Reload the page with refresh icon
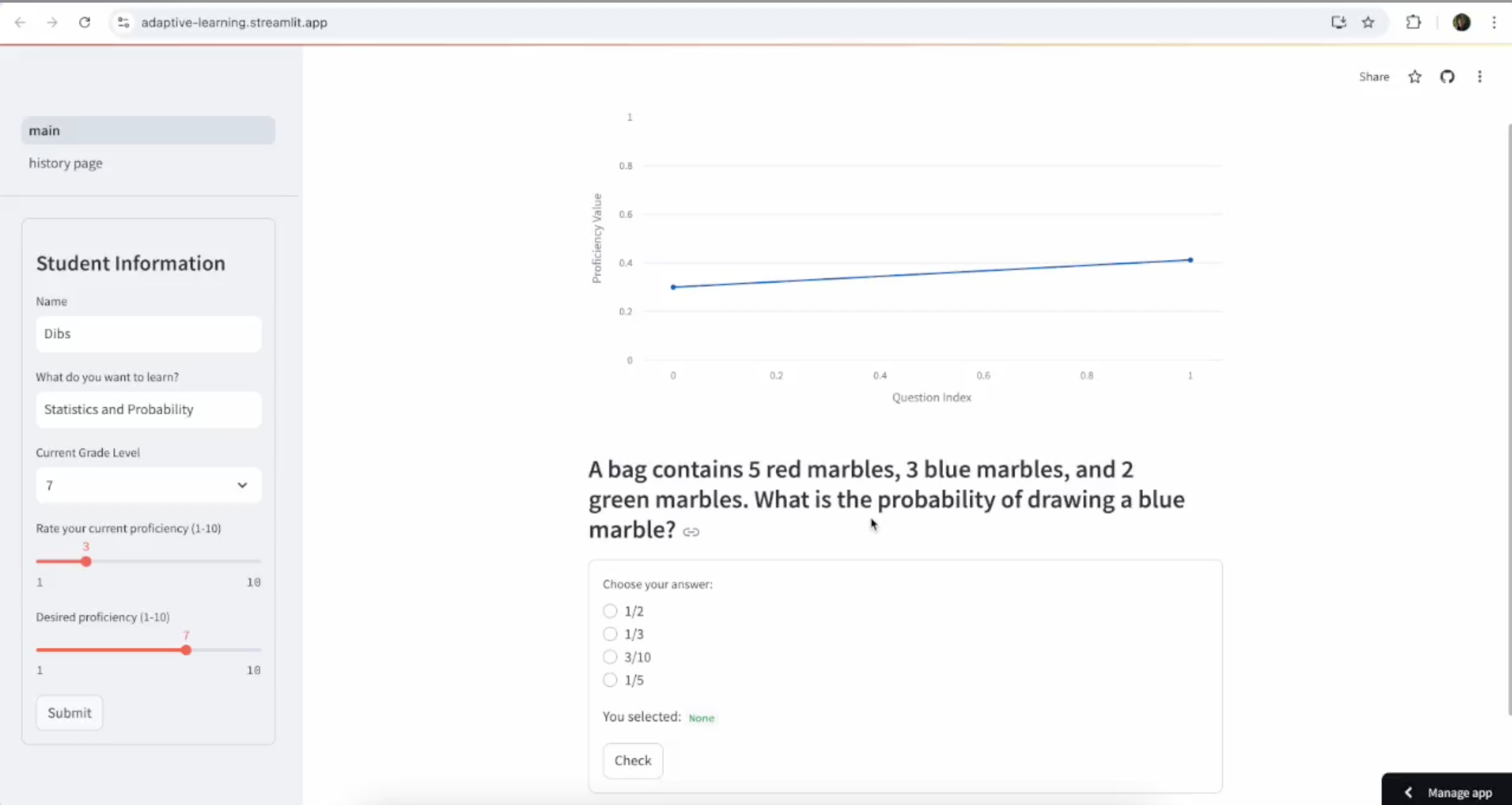1512x805 pixels. point(85,22)
